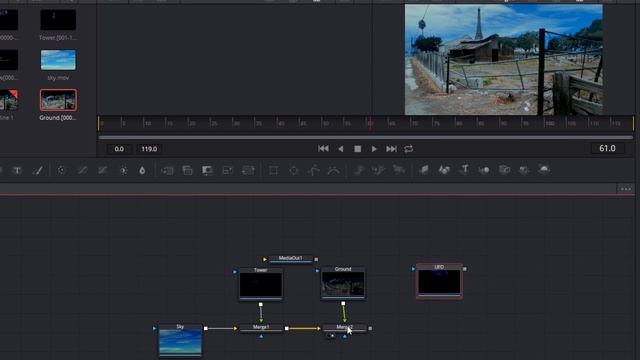
Task: Add a particle Merge node
Action: pos(379,170)
